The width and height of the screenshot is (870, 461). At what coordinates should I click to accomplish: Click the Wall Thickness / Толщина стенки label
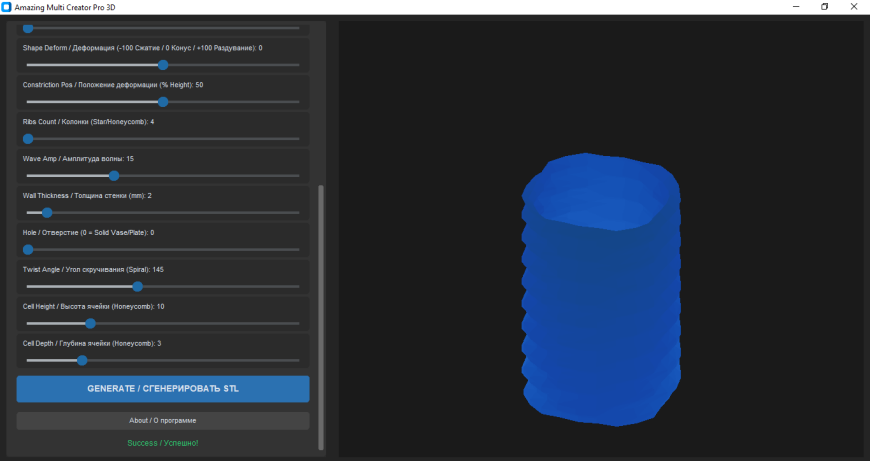click(87, 196)
